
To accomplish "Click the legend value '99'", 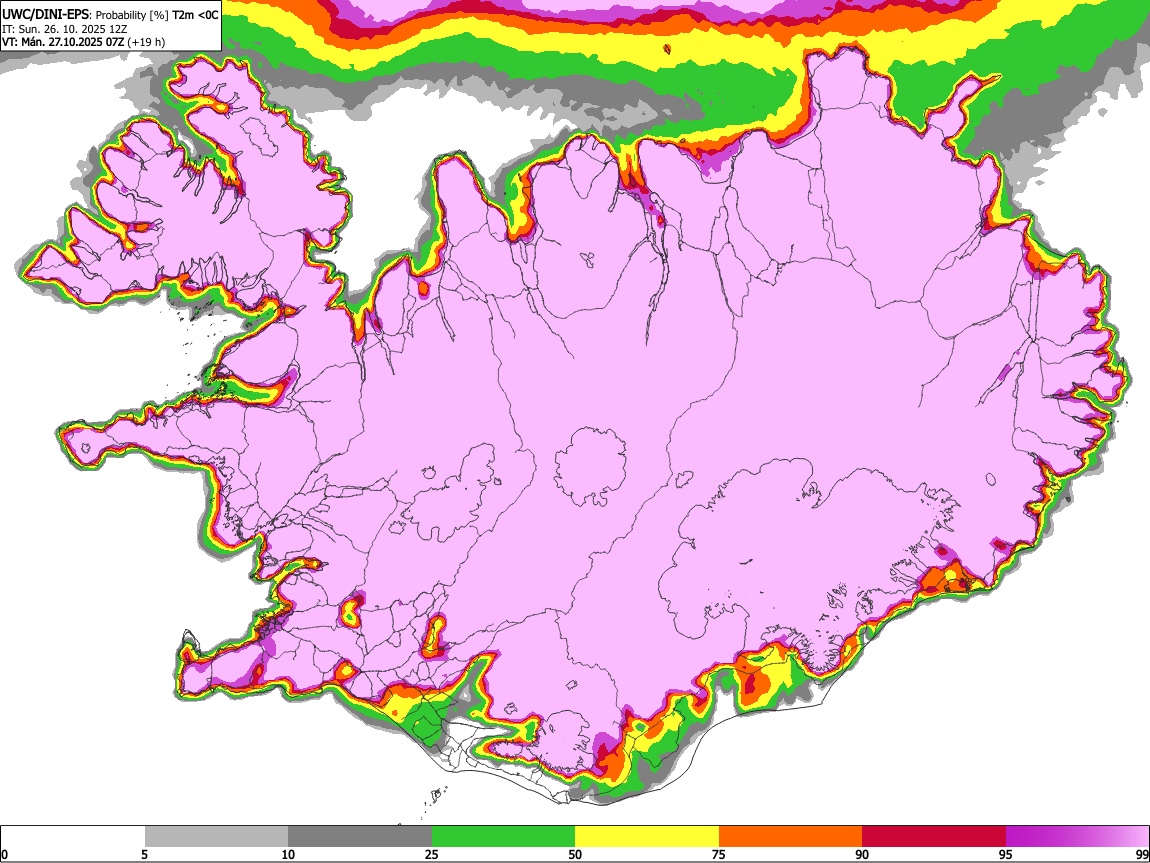I will point(1142,854).
